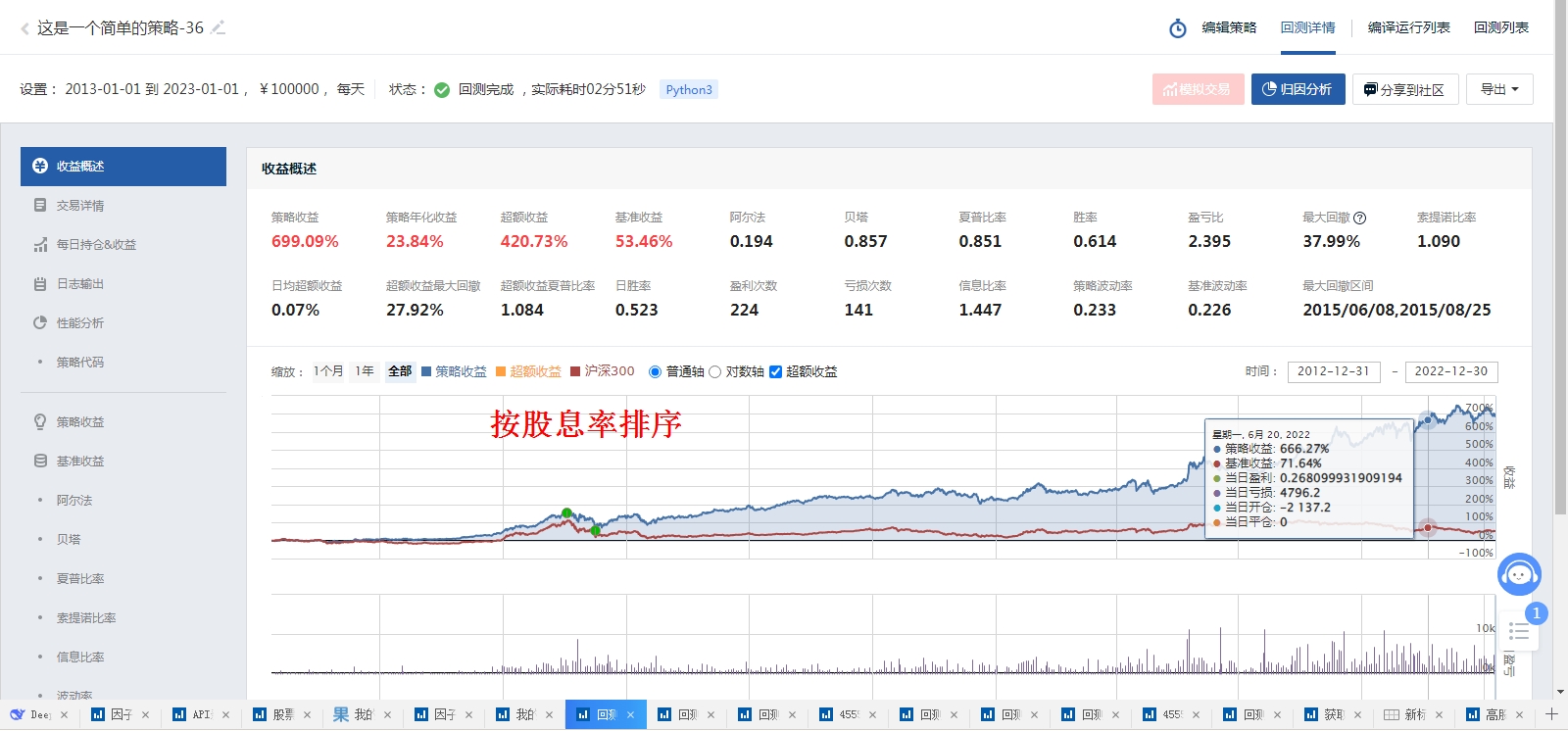Image resolution: width=1568 pixels, height=731 pixels.
Task: Toggle the blue 策略收益 legend swatch
Action: tap(426, 371)
